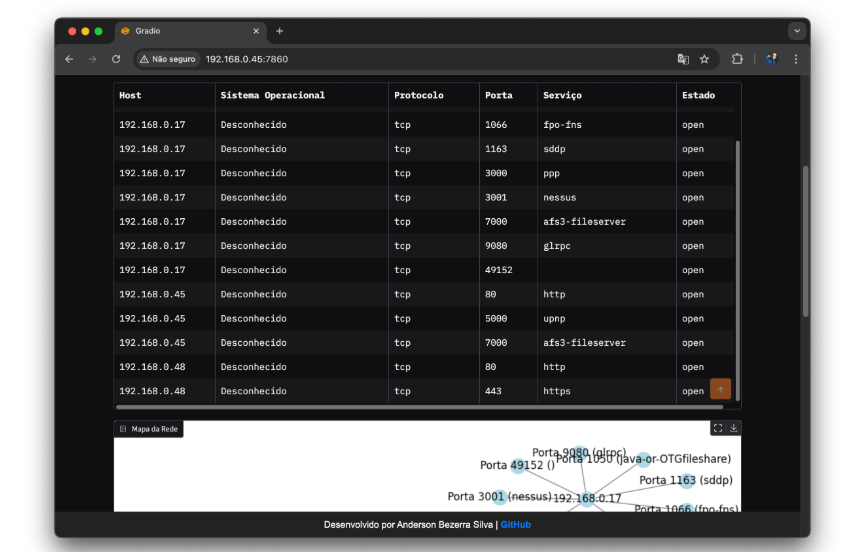862x552 pixels.
Task: Click the table's horizontal scrollbar
Action: coord(400,407)
